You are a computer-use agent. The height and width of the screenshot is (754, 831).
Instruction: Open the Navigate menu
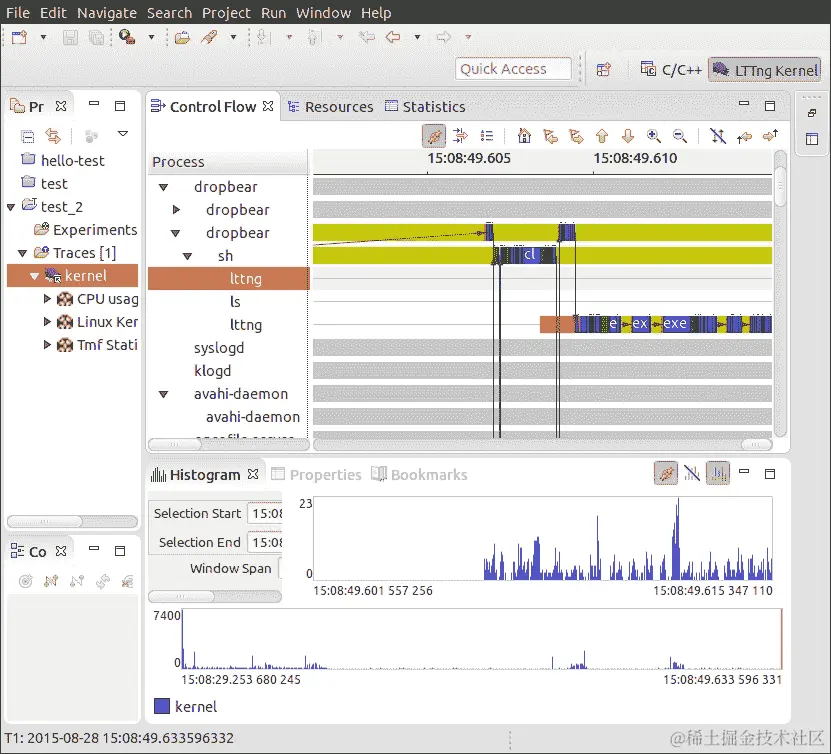107,12
